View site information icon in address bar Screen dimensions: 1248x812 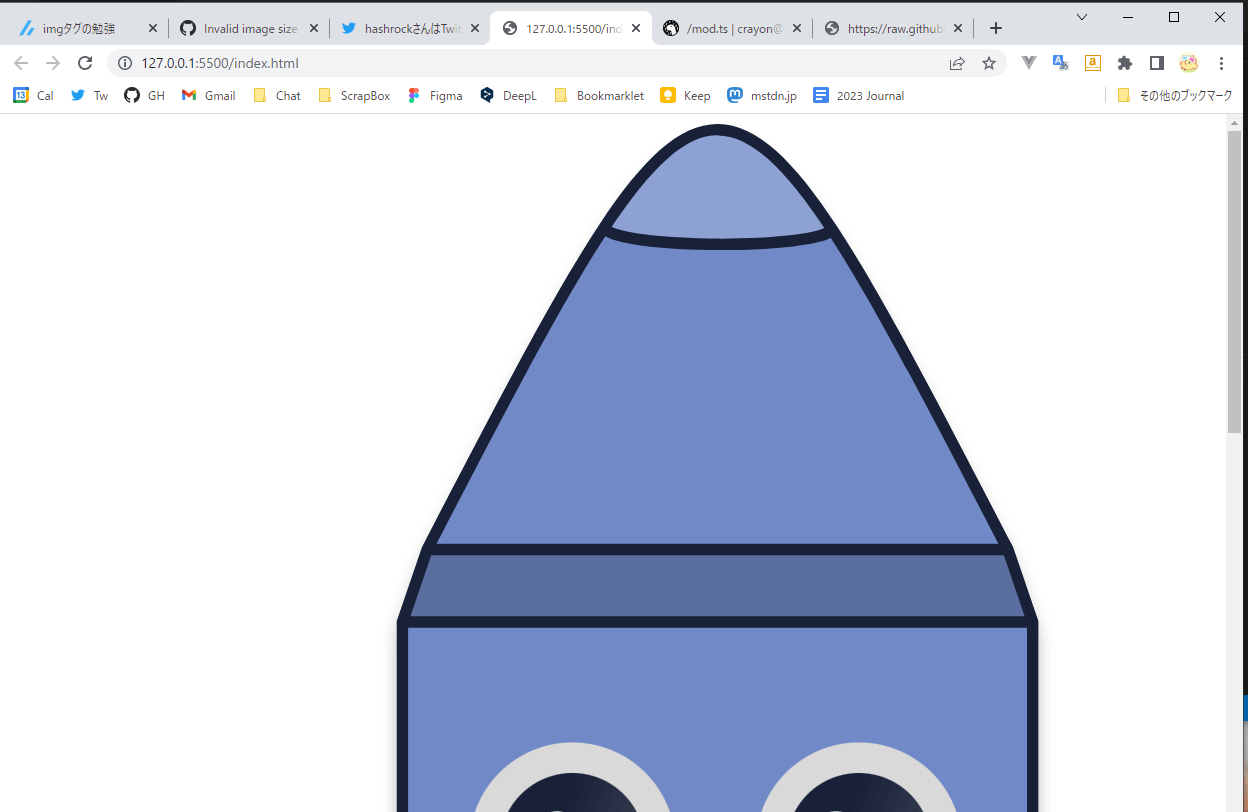click(125, 63)
